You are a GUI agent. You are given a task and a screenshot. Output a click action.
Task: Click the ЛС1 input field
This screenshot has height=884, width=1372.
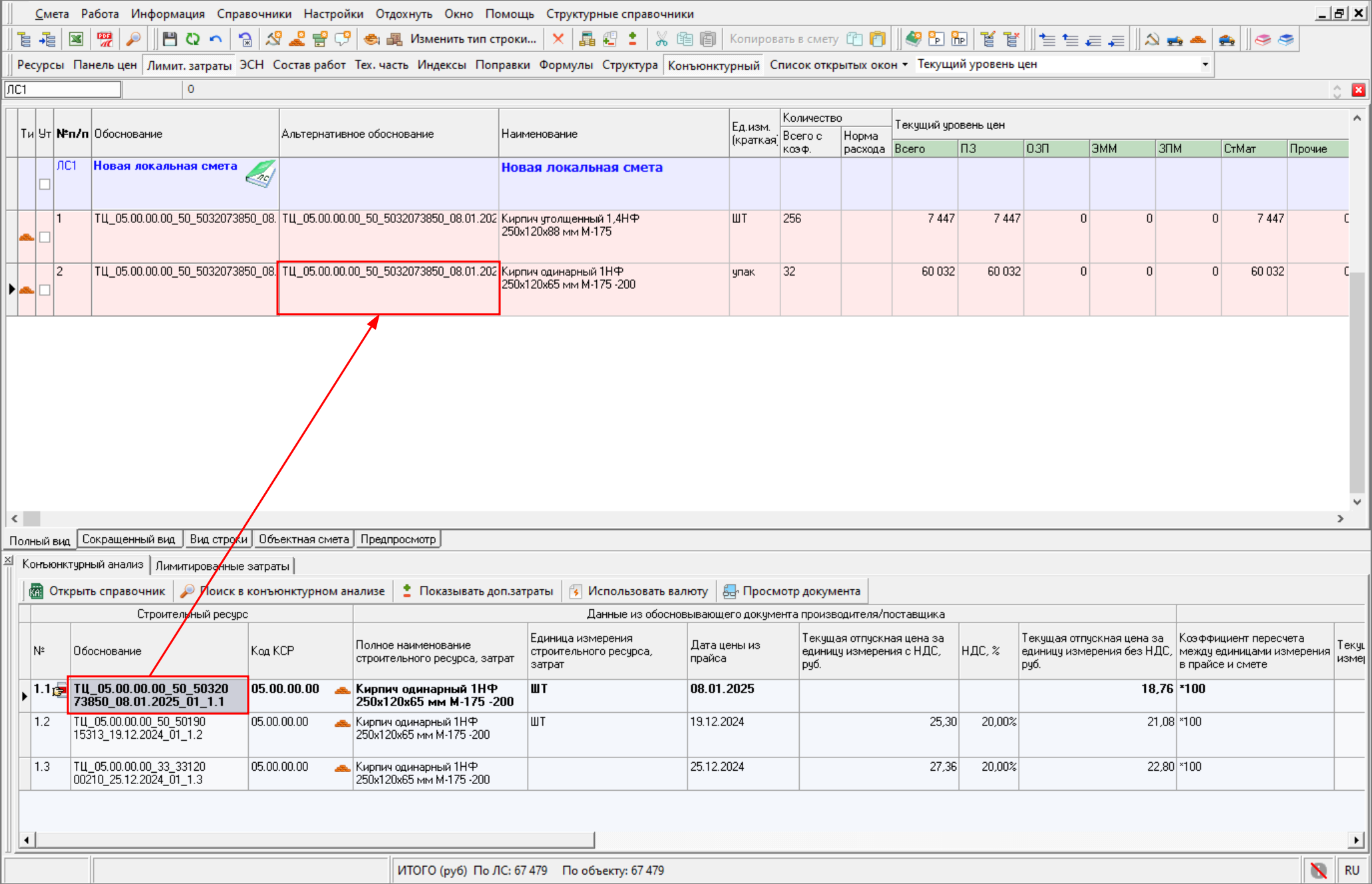[x=63, y=89]
